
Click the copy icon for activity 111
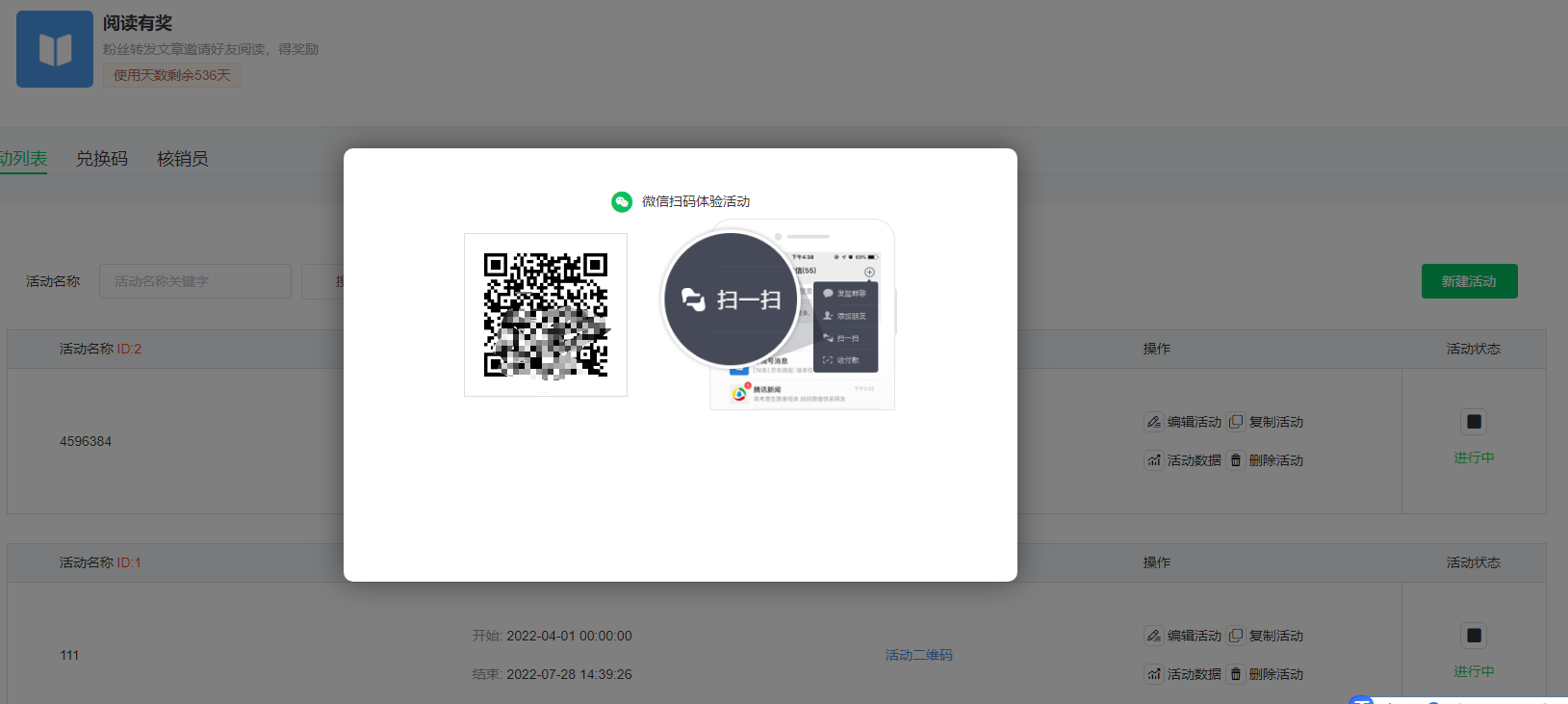coord(1235,636)
